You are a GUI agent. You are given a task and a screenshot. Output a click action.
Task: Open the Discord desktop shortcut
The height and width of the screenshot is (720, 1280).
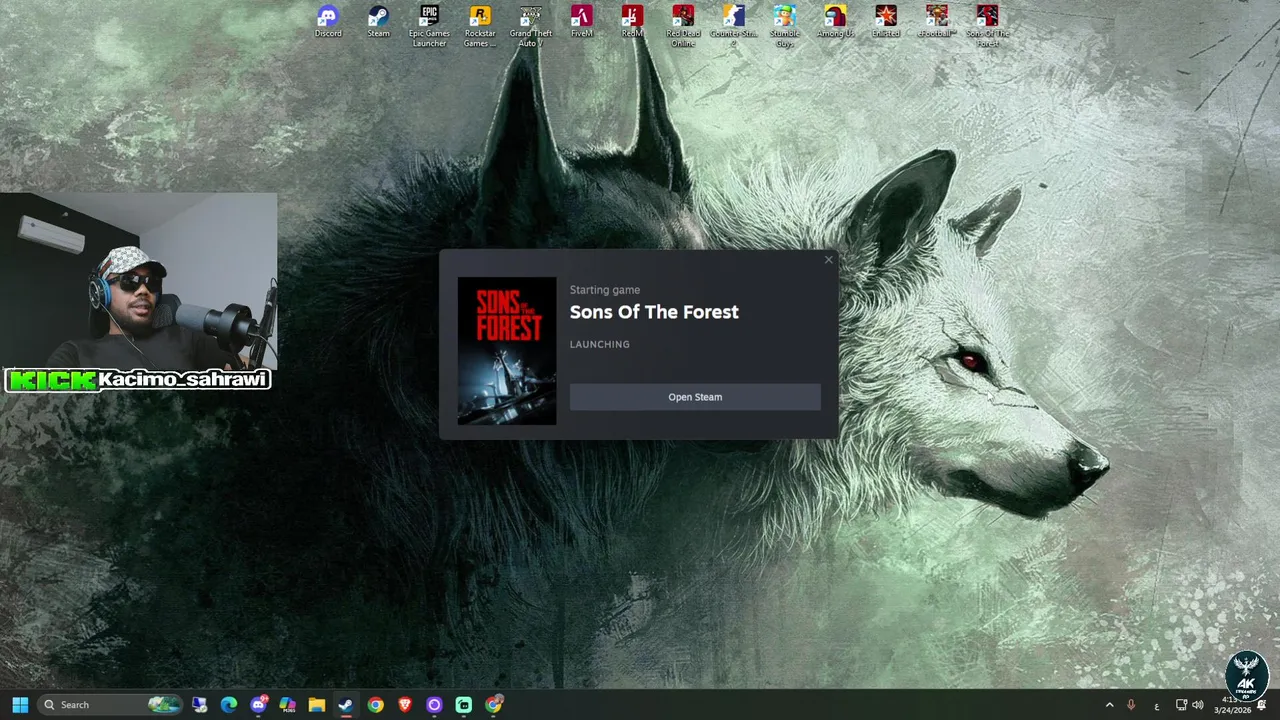click(x=328, y=22)
